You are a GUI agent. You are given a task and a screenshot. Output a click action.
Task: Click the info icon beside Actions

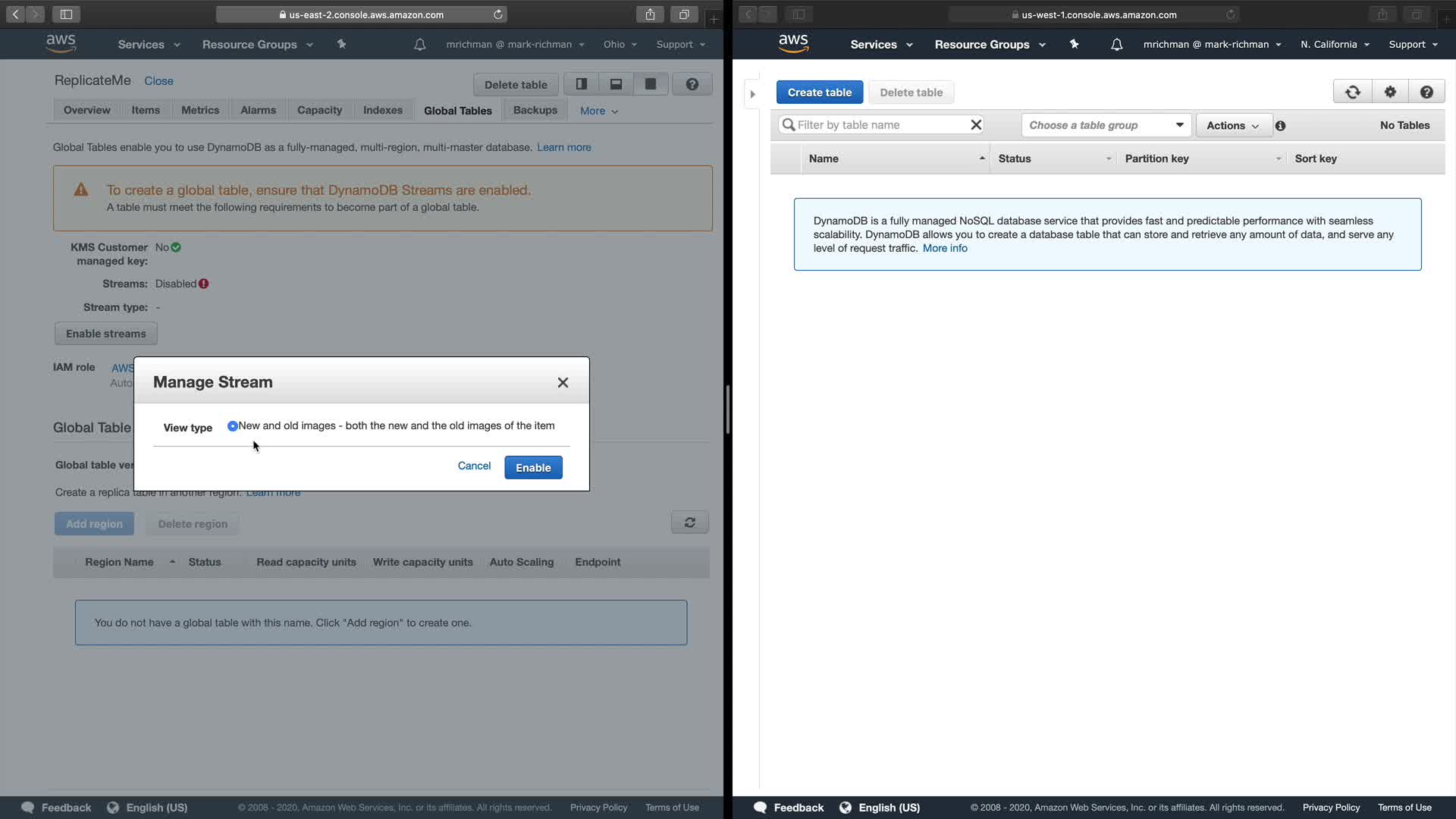pos(1280,126)
